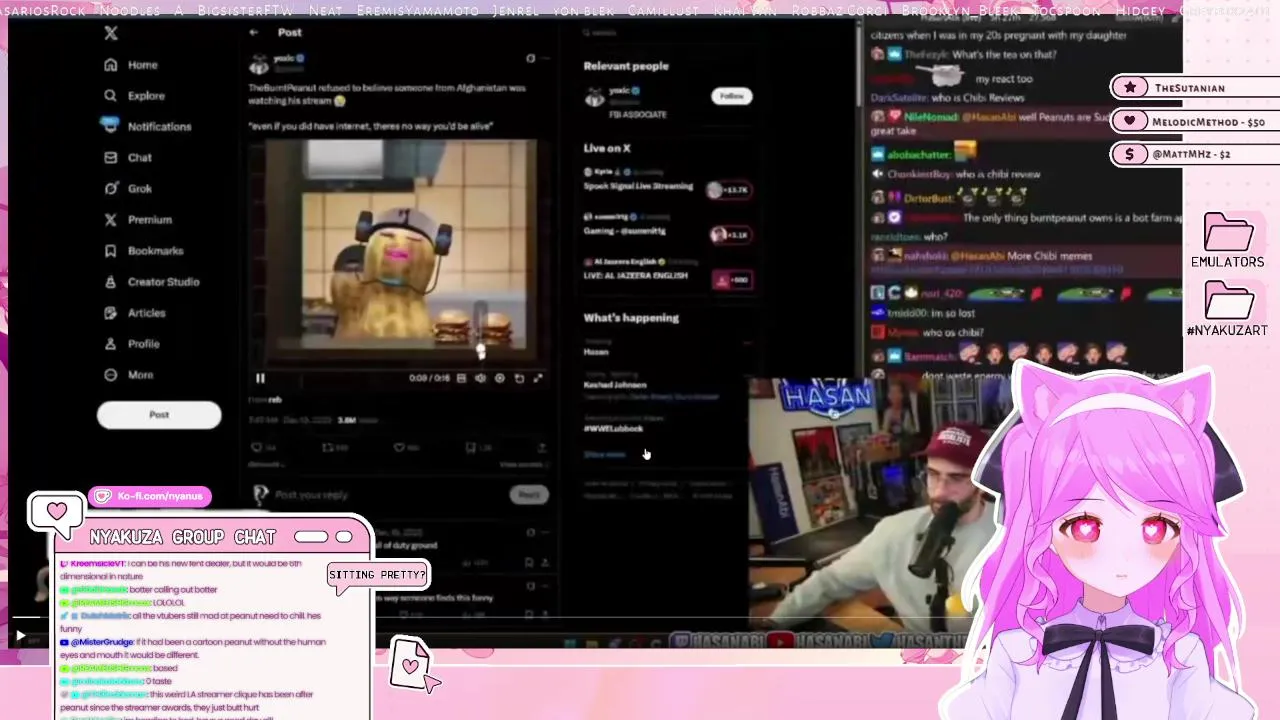
Task: Bookmark the main post
Action: pos(471,448)
